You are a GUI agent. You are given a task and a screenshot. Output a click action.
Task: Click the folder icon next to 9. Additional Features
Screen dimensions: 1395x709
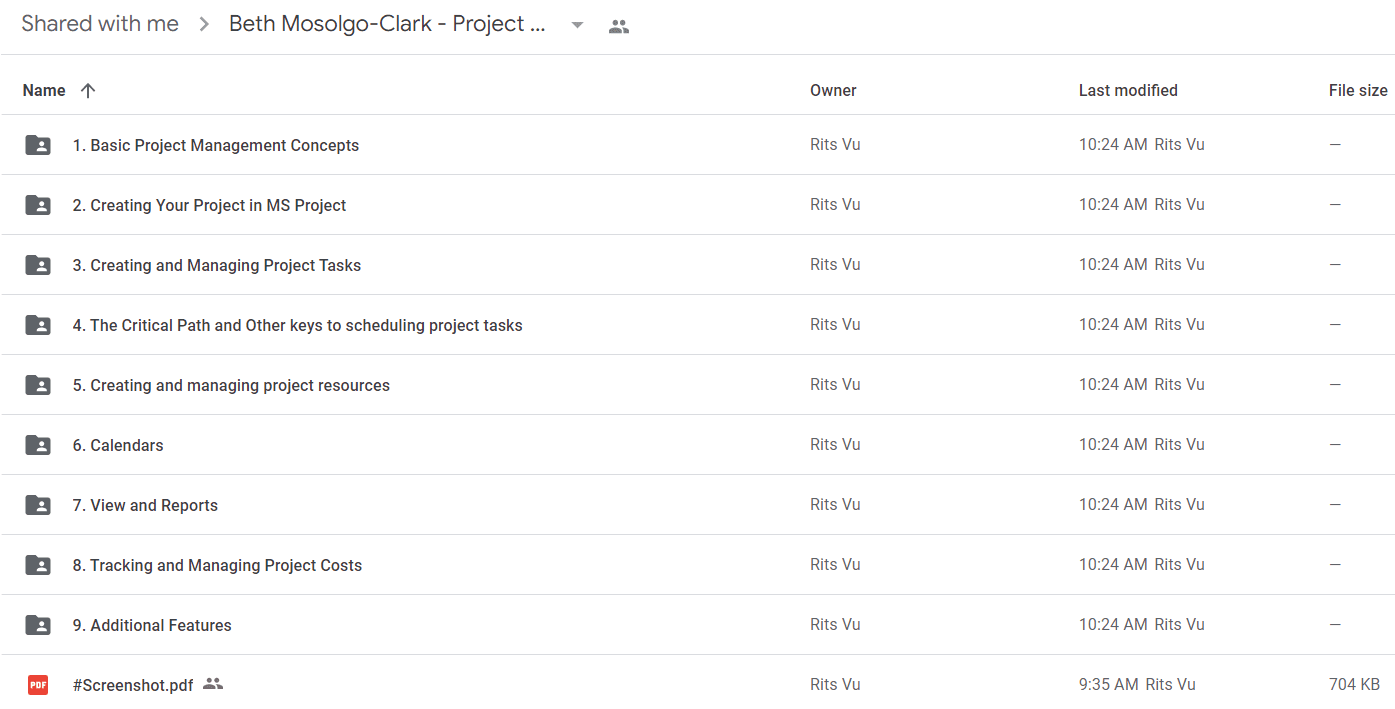pos(38,625)
